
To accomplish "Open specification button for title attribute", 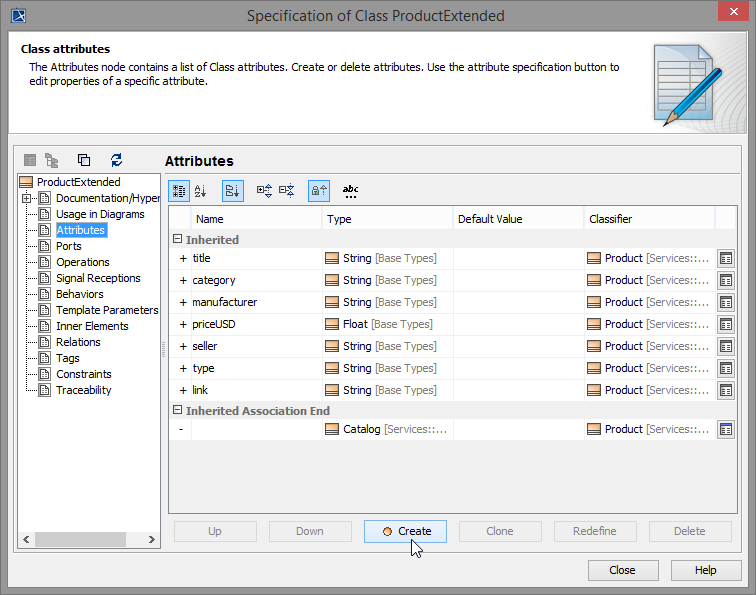I will coord(726,258).
